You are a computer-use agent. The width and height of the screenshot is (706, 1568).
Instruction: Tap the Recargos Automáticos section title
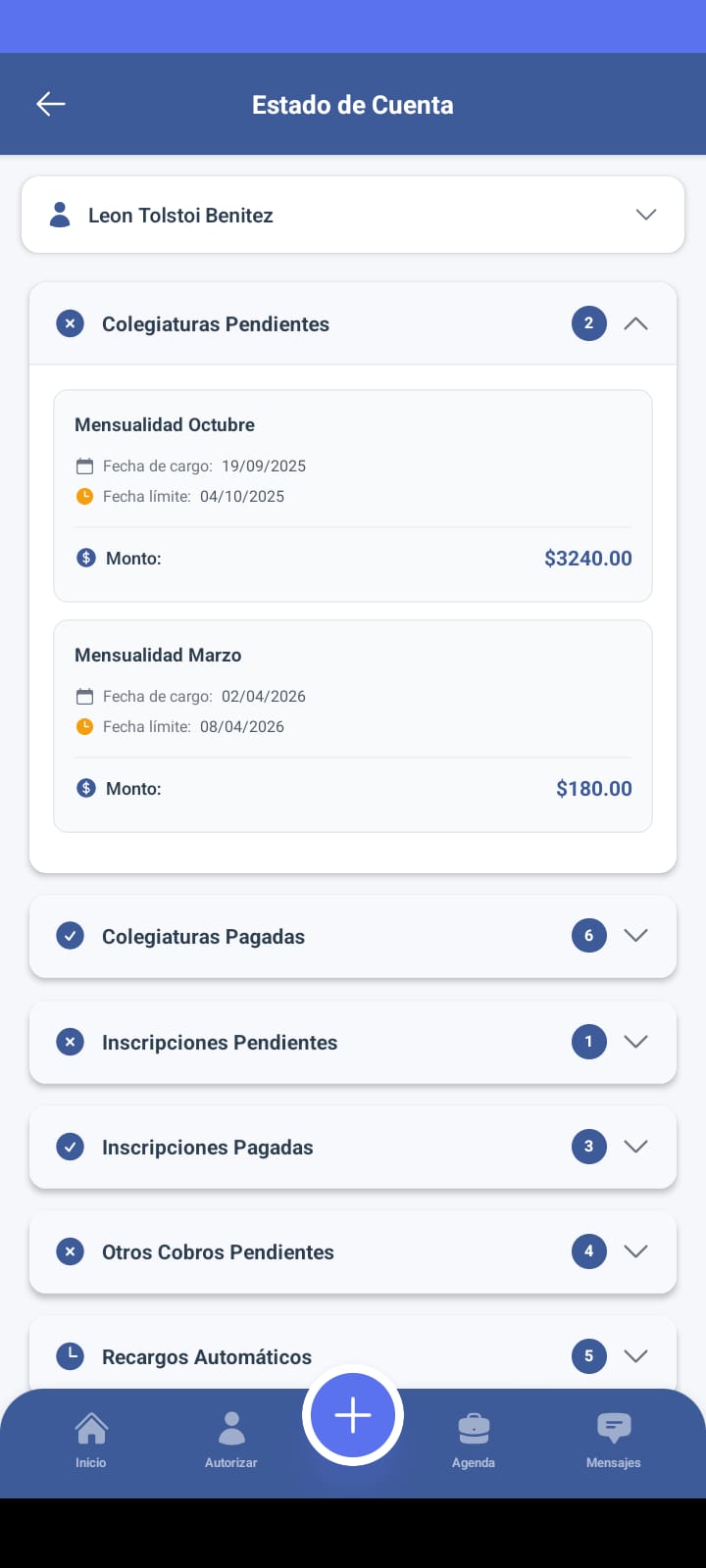pyautogui.click(x=207, y=1356)
